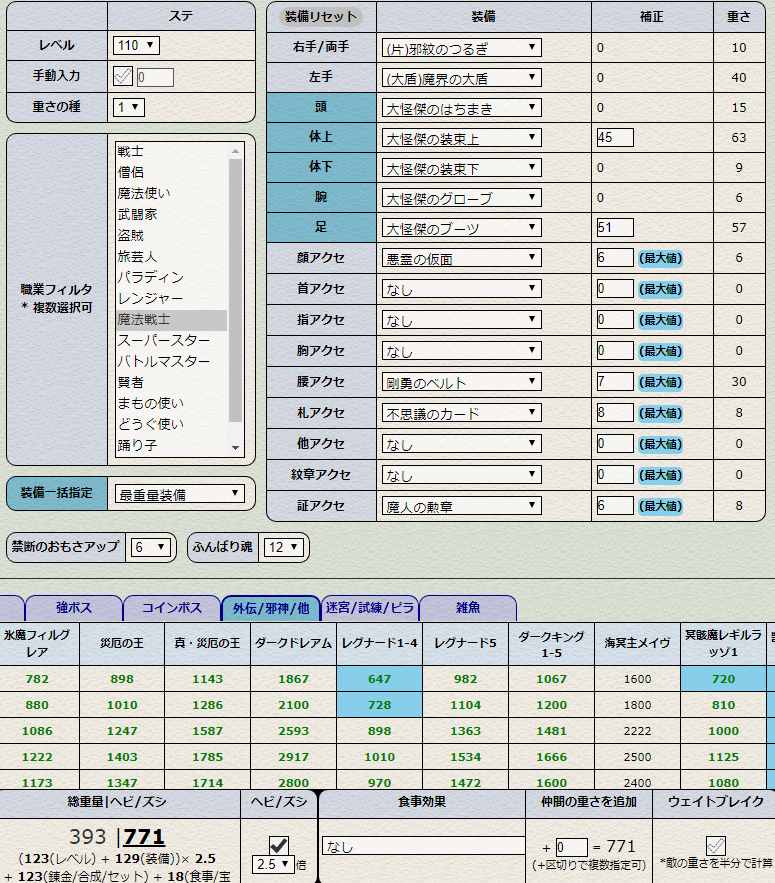Screen dimensions: 775x883
Task: Select 盗賊 in the job filter list
Action: [172, 235]
